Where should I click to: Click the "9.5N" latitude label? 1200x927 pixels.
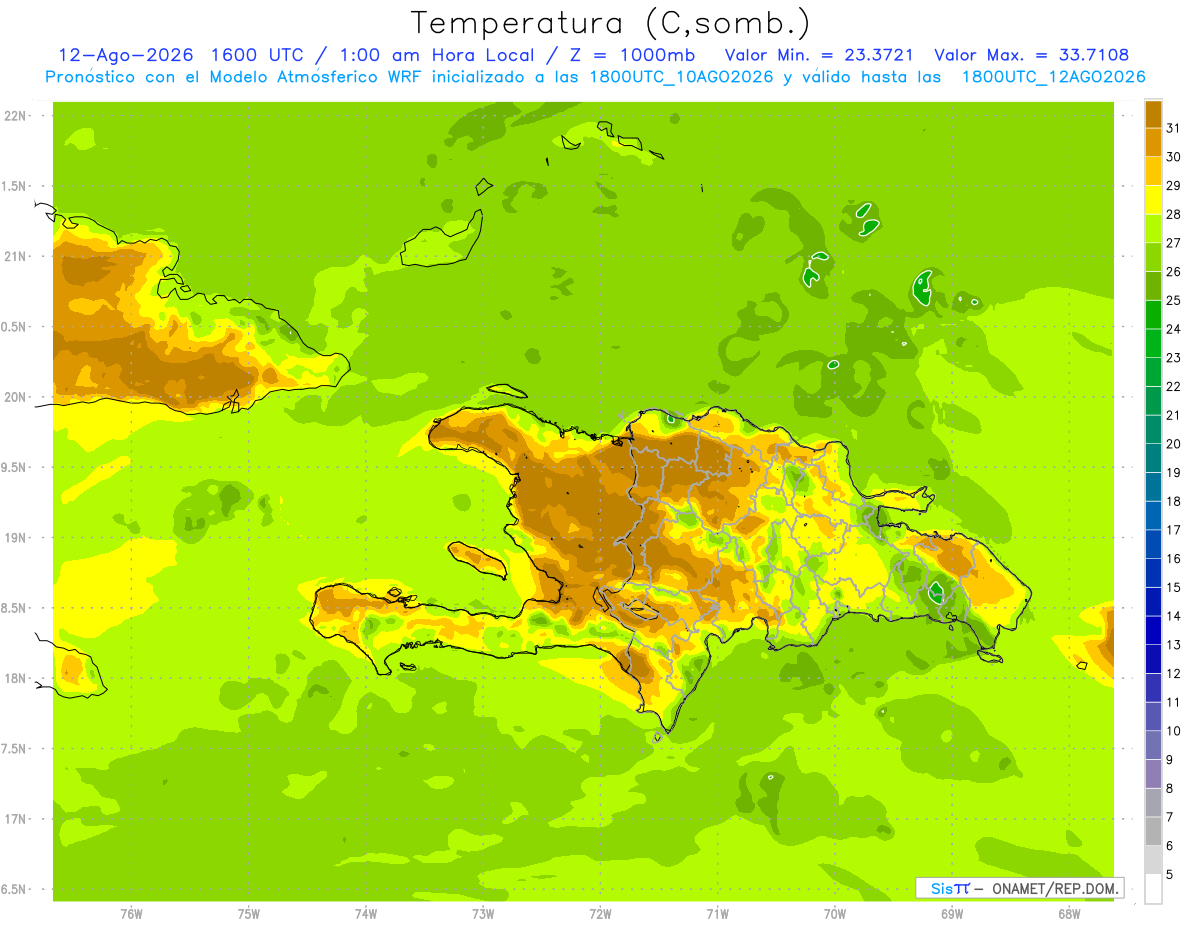coord(15,467)
